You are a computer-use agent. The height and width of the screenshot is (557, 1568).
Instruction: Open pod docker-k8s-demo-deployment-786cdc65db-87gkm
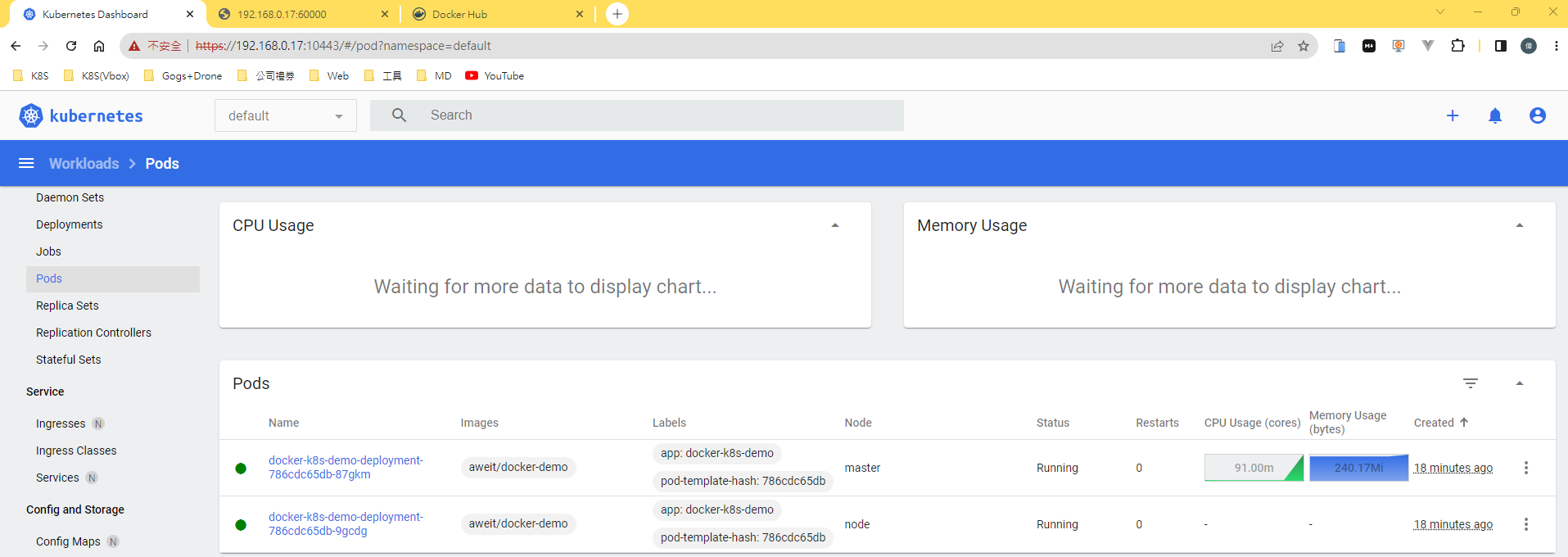pos(346,467)
